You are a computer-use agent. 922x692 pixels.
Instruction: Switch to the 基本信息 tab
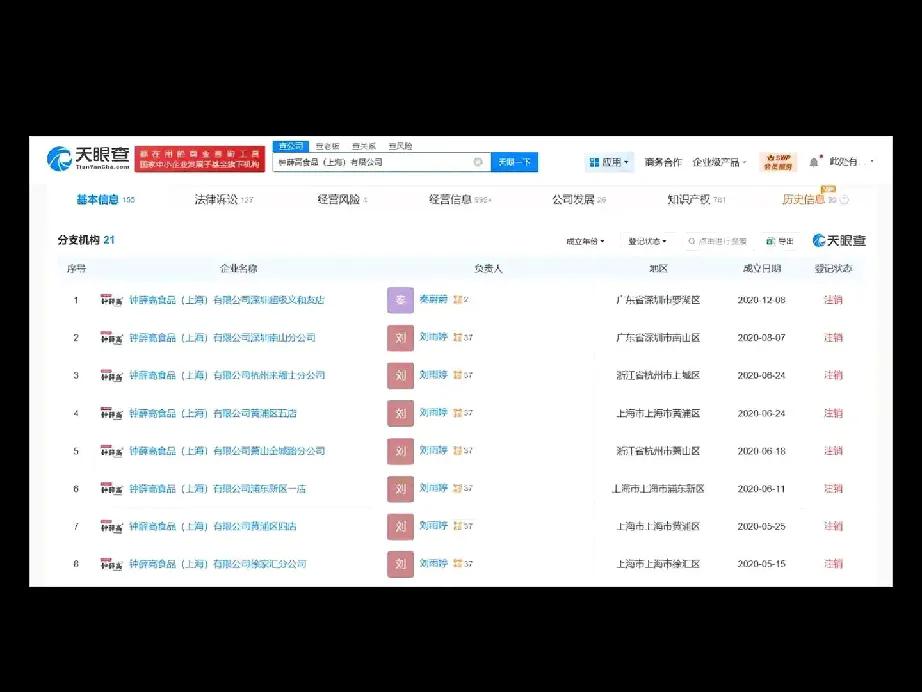(x=105, y=200)
